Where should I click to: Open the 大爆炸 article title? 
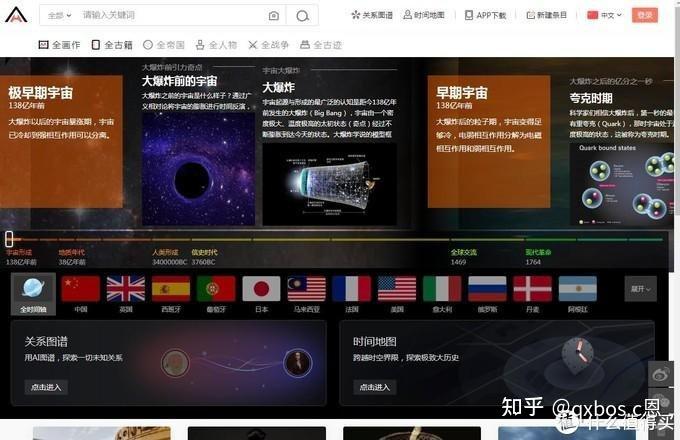pos(278,87)
